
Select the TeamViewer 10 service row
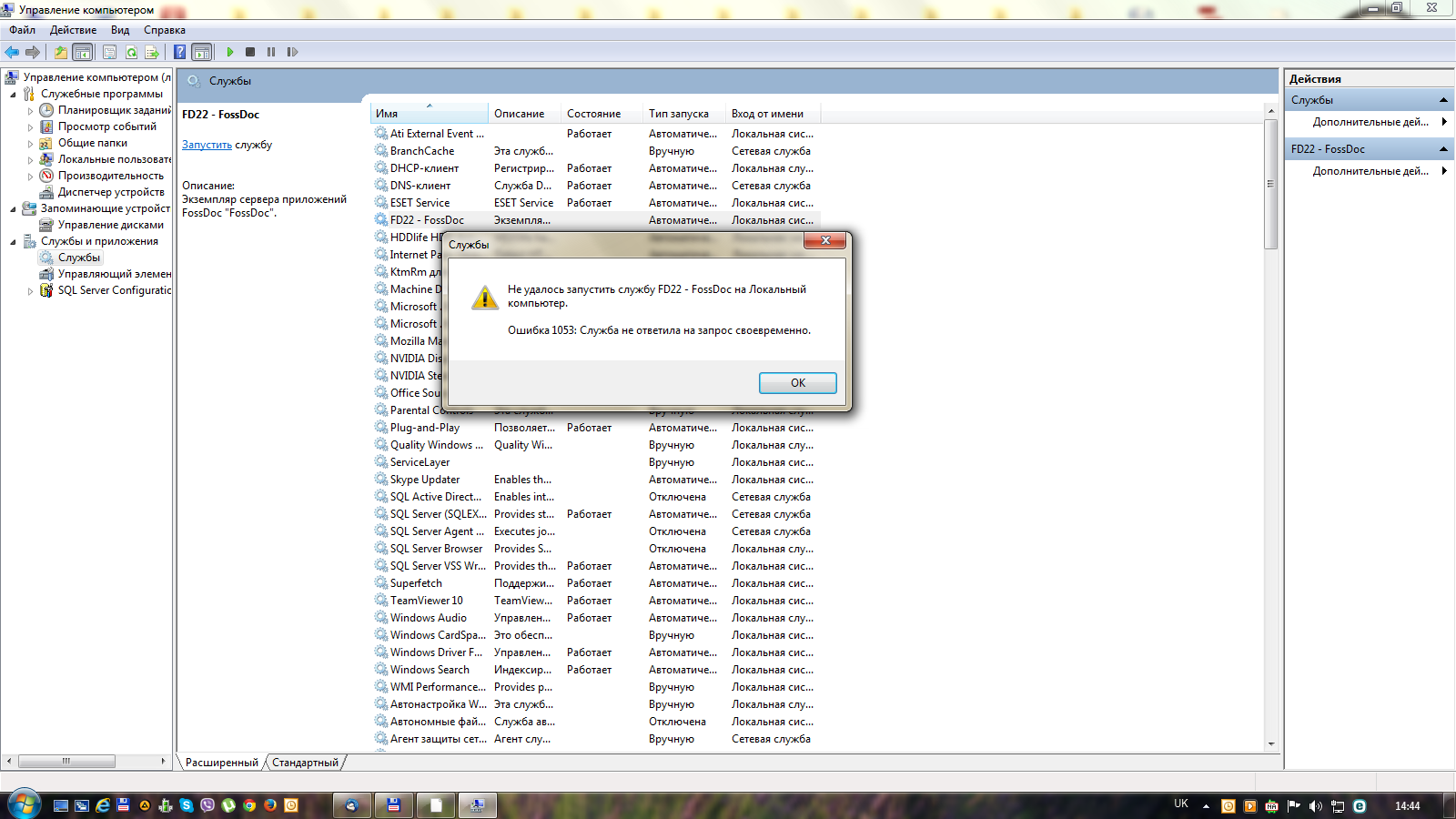tap(596, 601)
